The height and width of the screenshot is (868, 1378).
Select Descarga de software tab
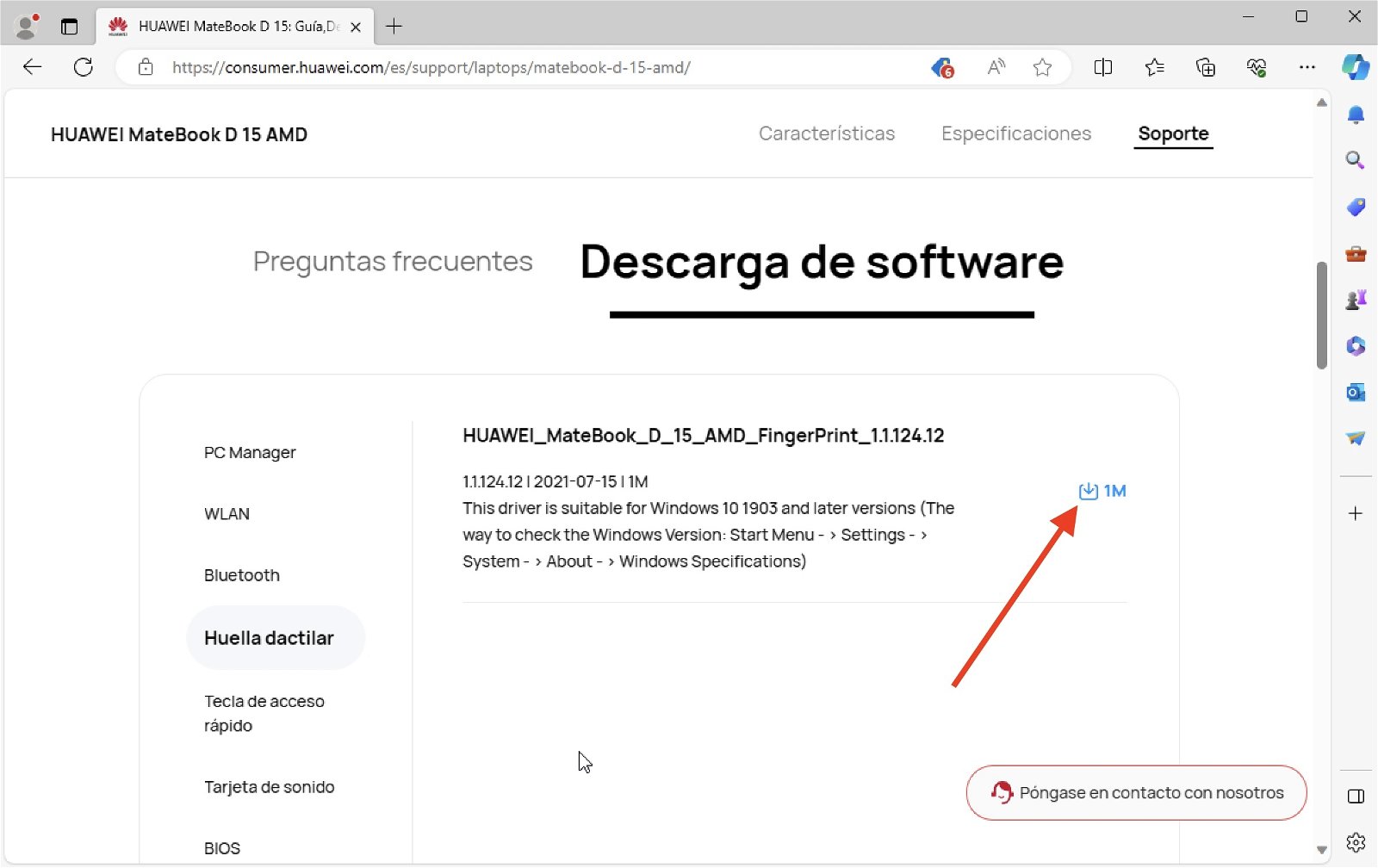pos(822,262)
